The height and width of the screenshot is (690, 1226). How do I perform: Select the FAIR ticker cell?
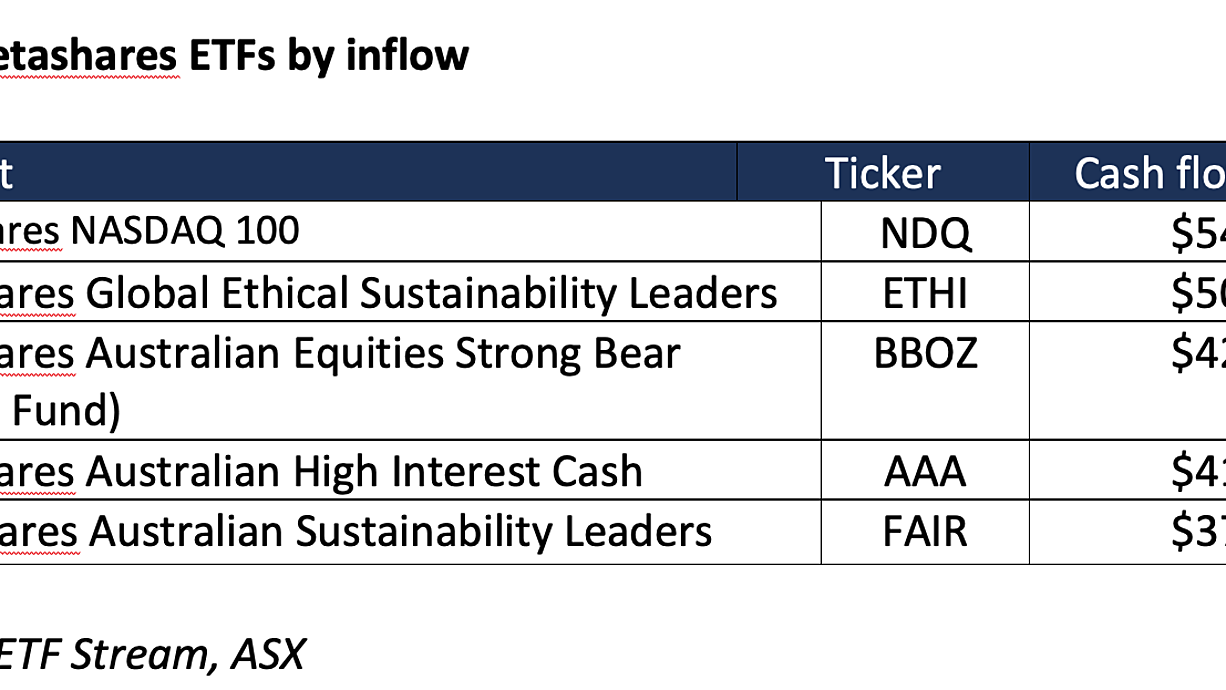point(925,531)
